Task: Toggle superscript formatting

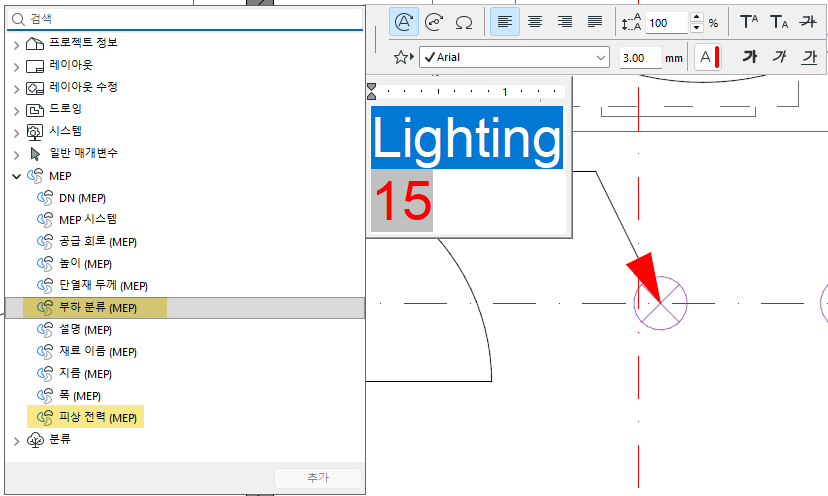Action: (749, 22)
